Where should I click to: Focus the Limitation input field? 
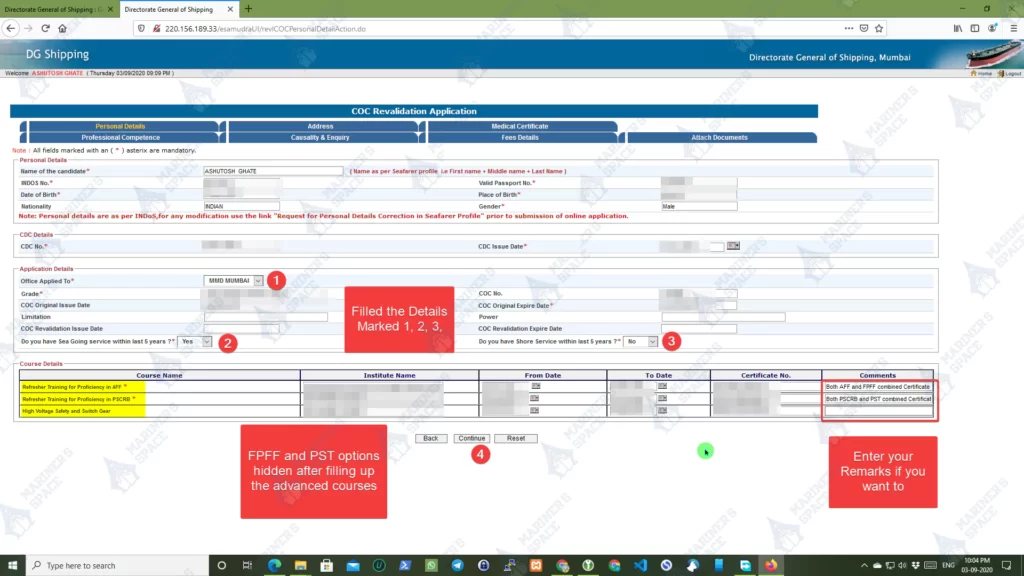(x=265, y=317)
